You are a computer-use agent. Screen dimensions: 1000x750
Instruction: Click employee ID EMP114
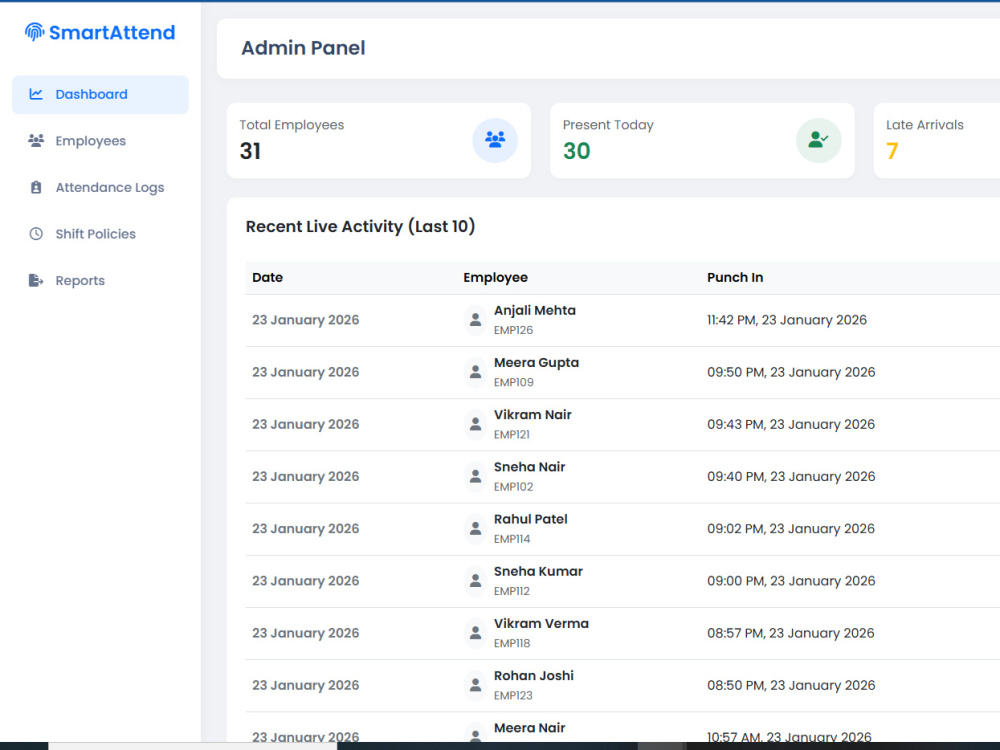click(x=511, y=540)
